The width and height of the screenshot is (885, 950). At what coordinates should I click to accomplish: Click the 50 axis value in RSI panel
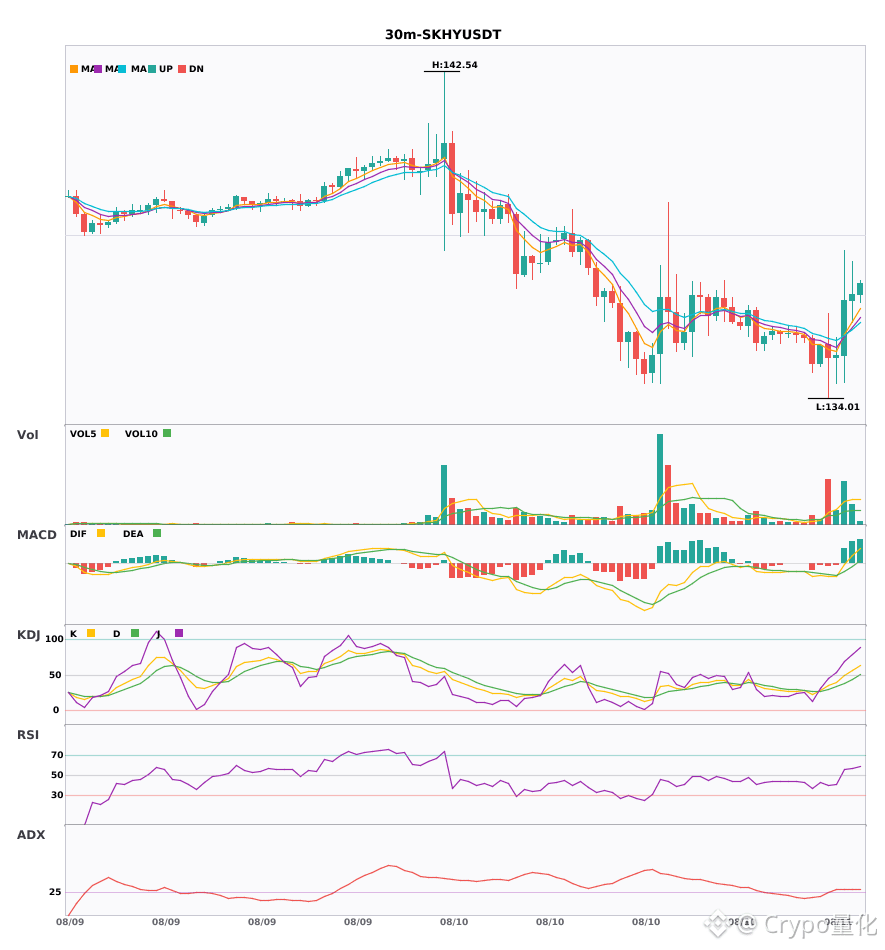tap(57, 775)
